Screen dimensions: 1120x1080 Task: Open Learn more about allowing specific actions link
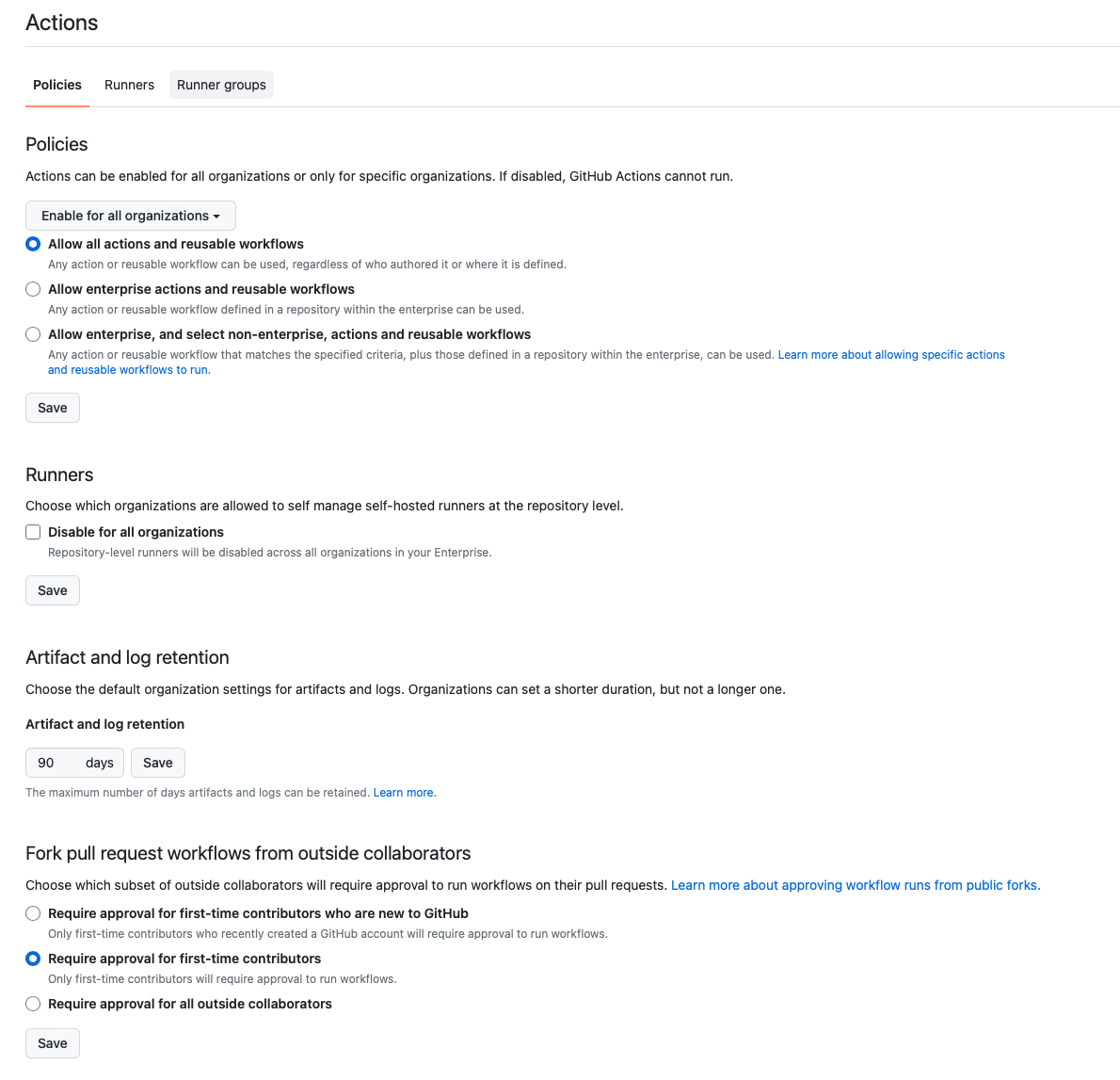click(x=890, y=355)
